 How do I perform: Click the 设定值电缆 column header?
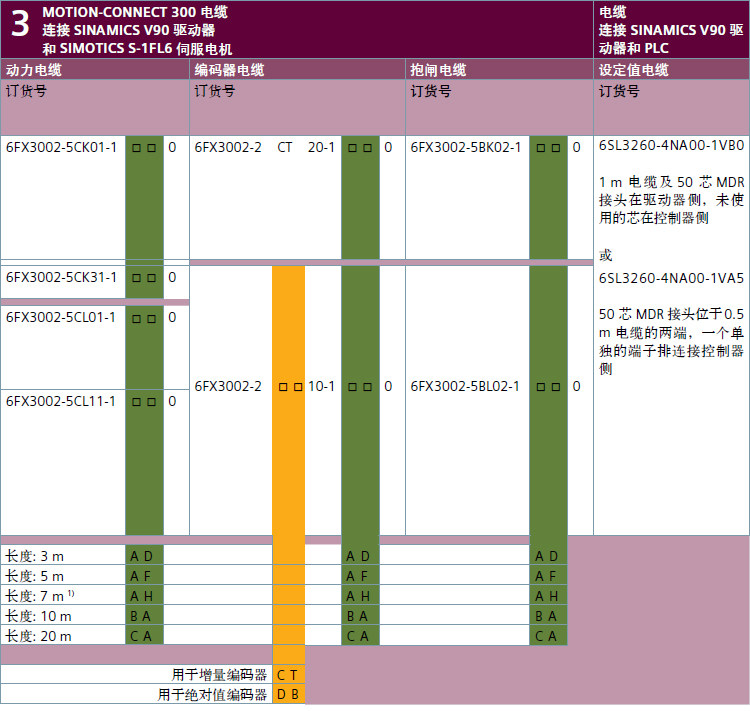coord(634,70)
